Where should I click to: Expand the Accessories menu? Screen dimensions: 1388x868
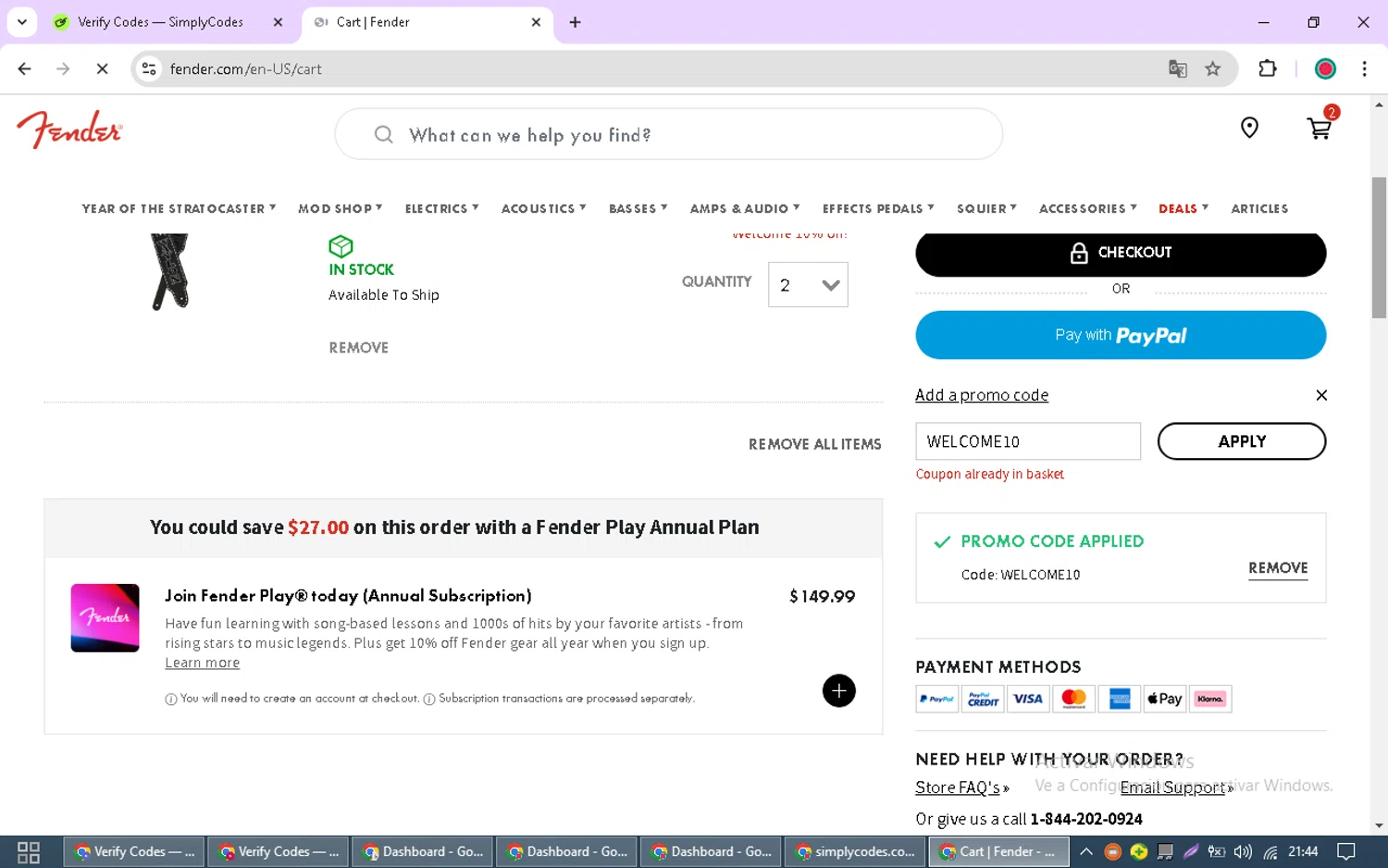point(1088,208)
